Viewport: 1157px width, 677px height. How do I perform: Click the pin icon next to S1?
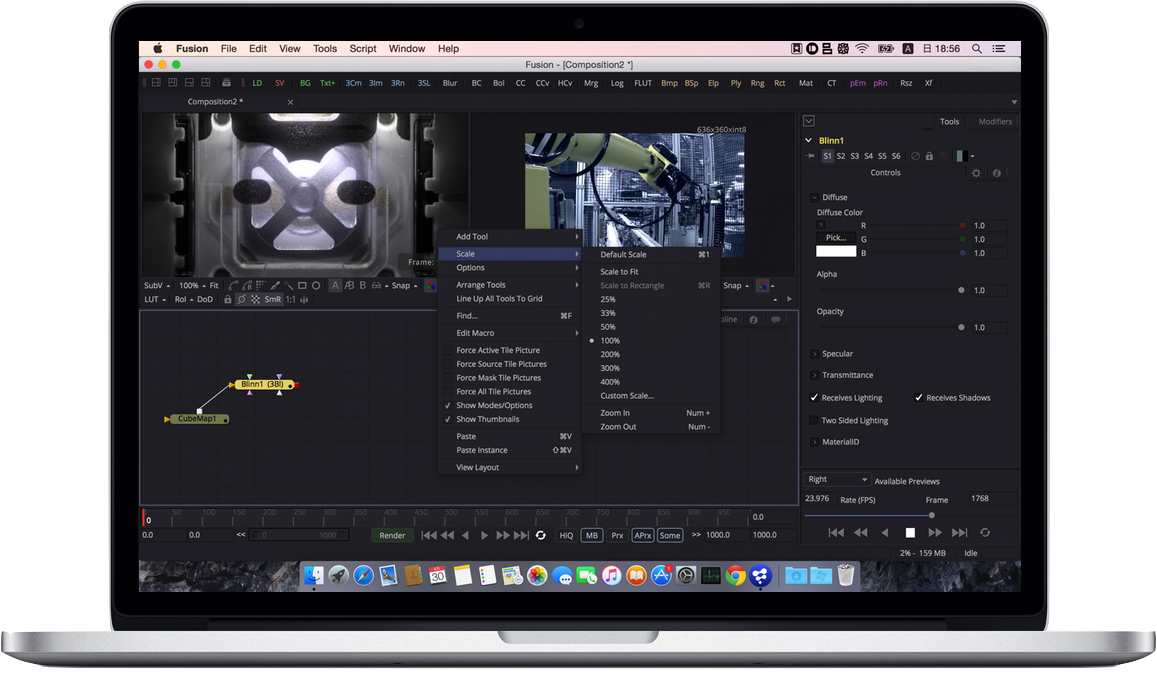point(810,156)
